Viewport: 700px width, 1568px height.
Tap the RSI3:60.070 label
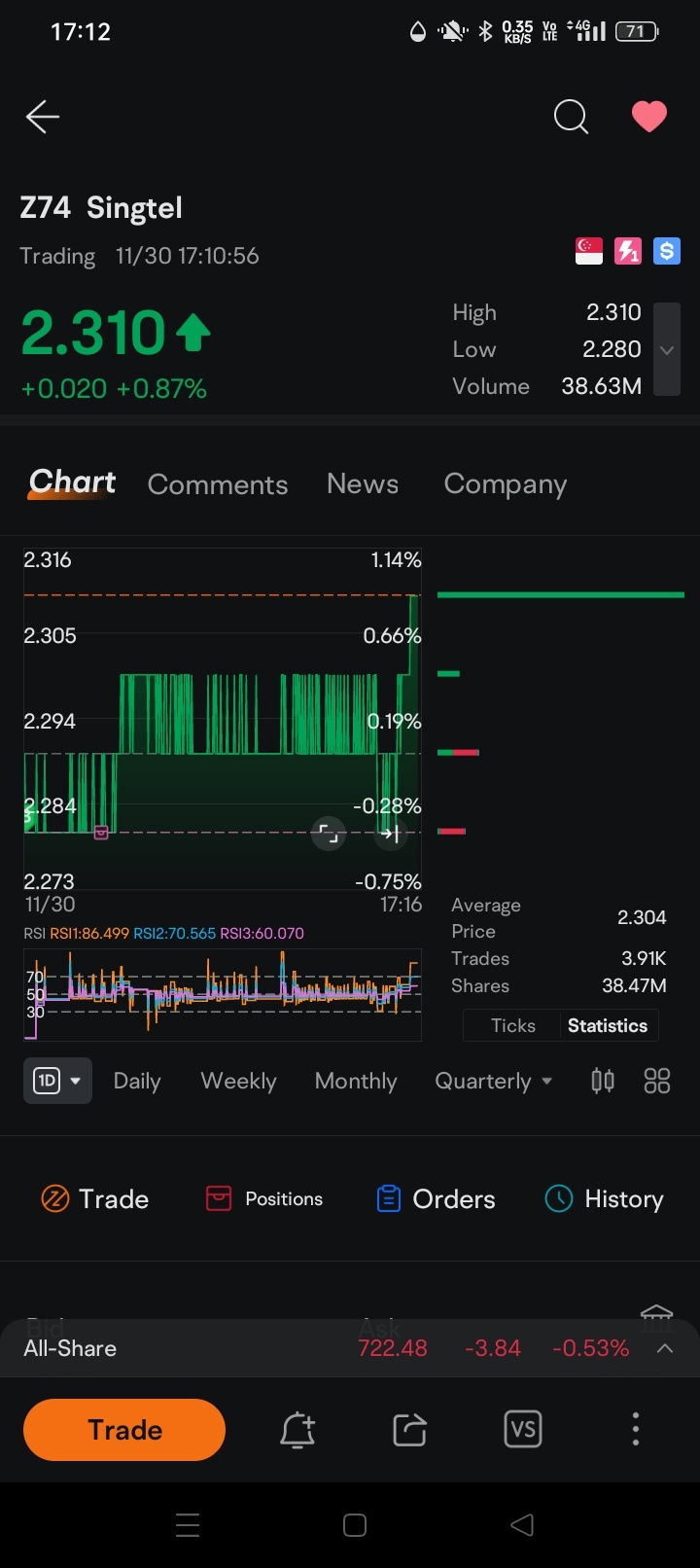click(262, 933)
